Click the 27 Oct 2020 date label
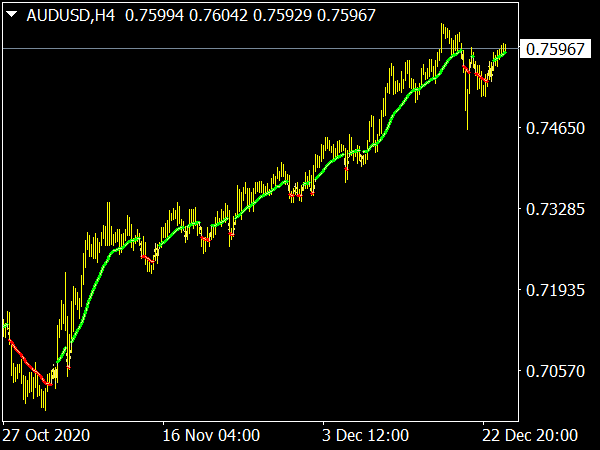Image resolution: width=600 pixels, height=450 pixels. [46, 435]
